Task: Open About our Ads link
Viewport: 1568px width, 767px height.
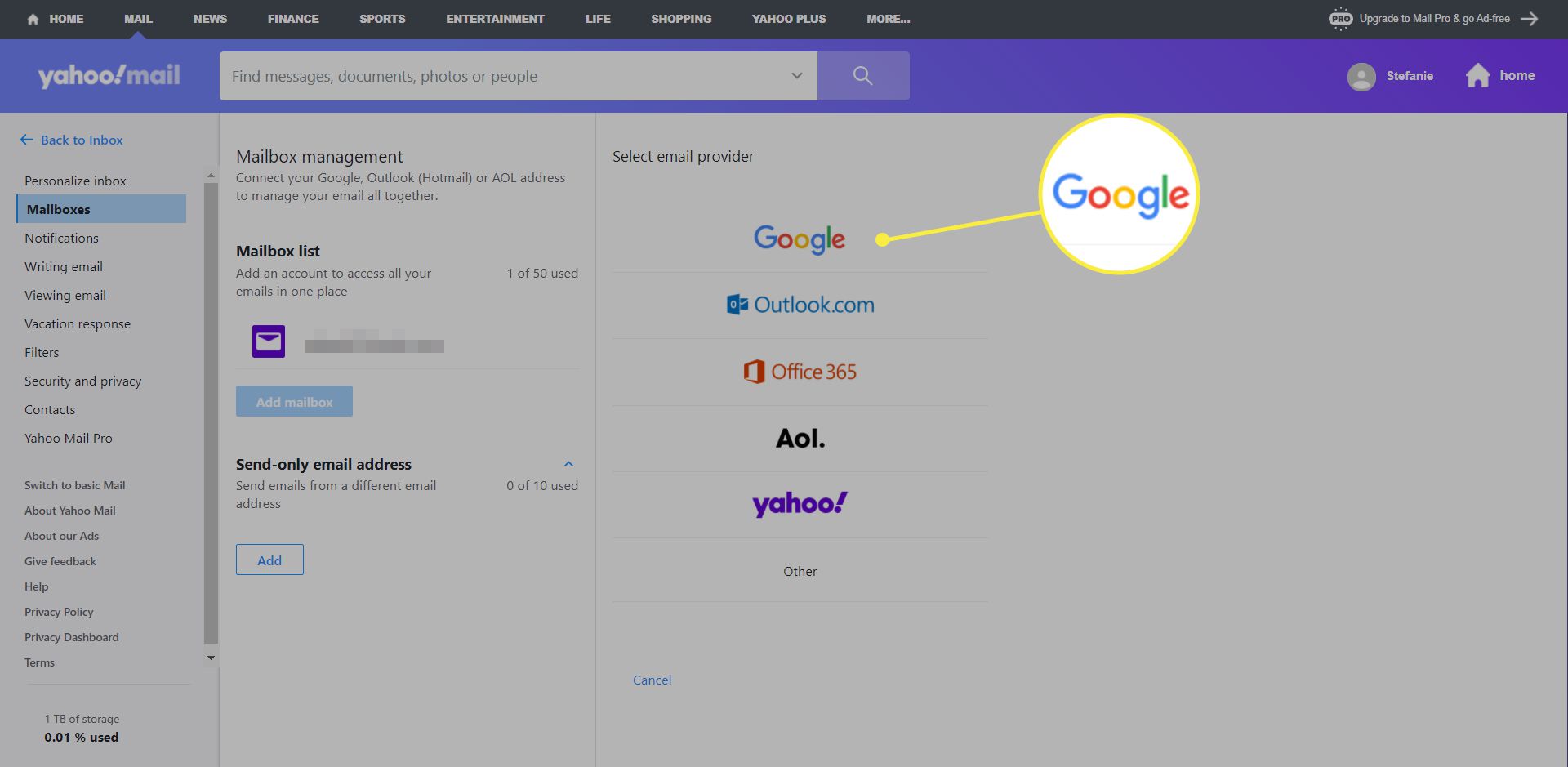Action: tap(61, 536)
